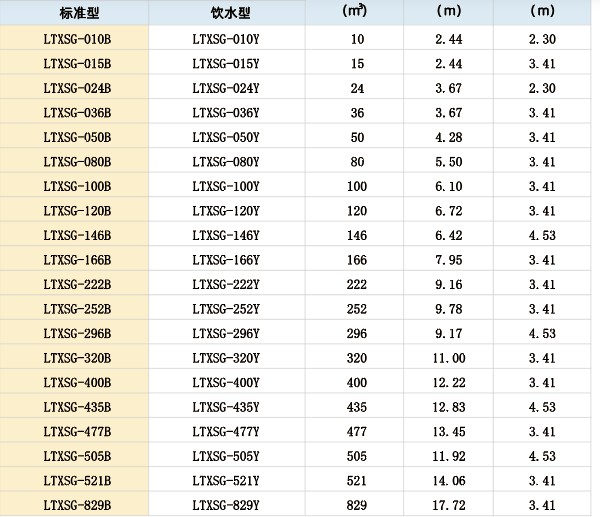Select the LTXSG-435Y model cell
Viewport: 600px width, 517px height.
(226, 407)
